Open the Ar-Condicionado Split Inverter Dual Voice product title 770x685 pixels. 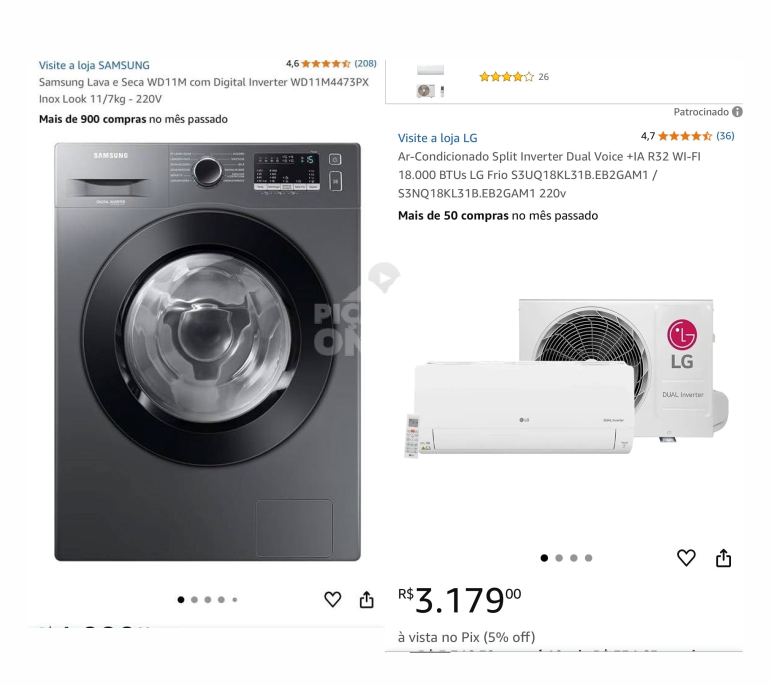[549, 175]
